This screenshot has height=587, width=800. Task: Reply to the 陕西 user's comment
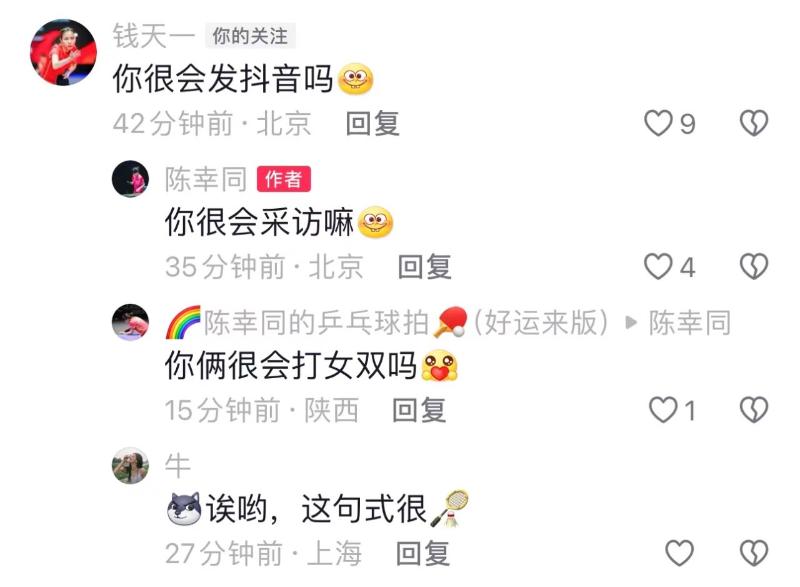coord(419,410)
